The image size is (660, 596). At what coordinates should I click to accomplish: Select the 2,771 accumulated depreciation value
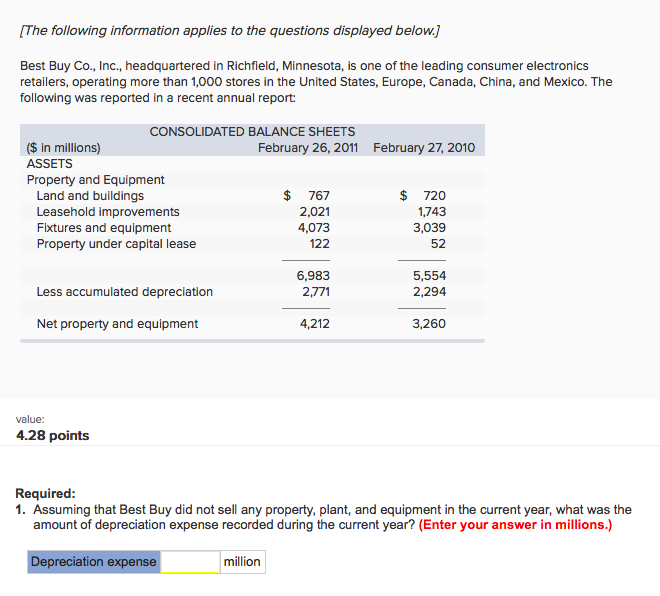click(x=316, y=292)
